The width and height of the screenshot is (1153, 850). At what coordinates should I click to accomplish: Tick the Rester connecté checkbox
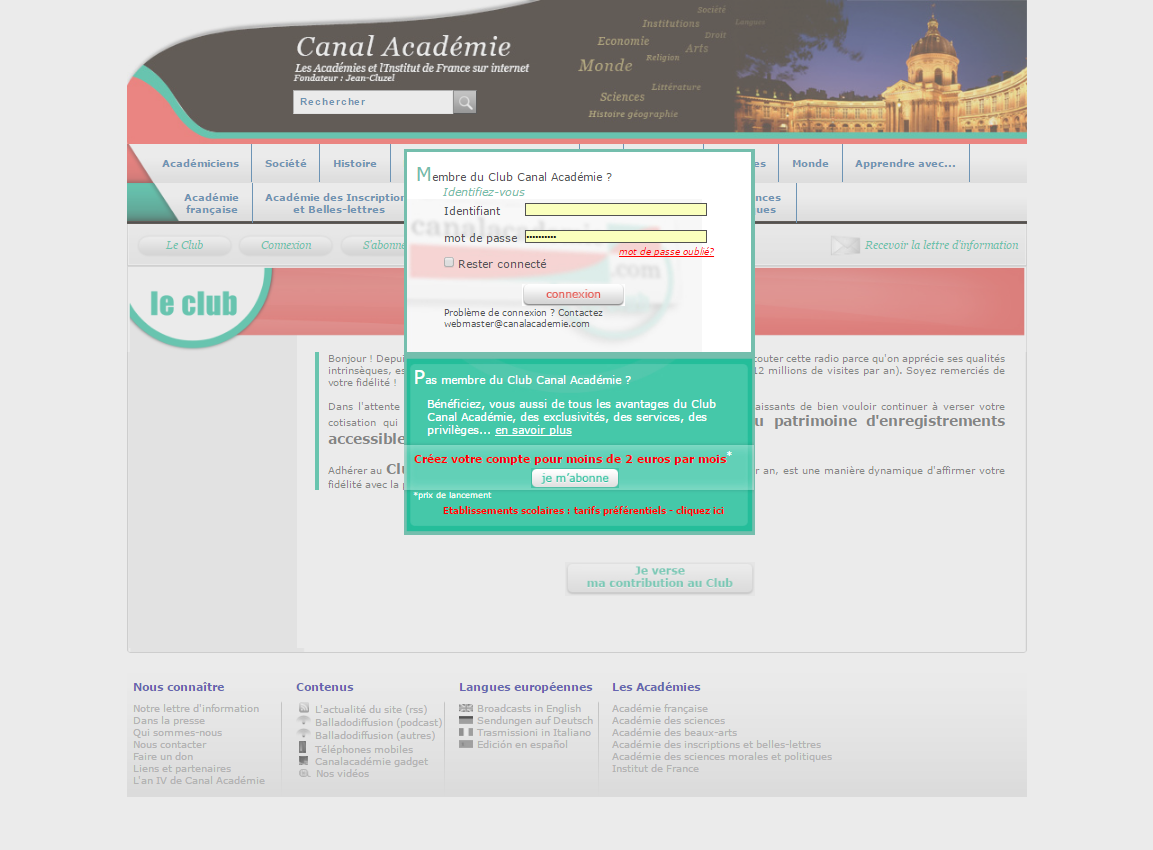(449, 262)
